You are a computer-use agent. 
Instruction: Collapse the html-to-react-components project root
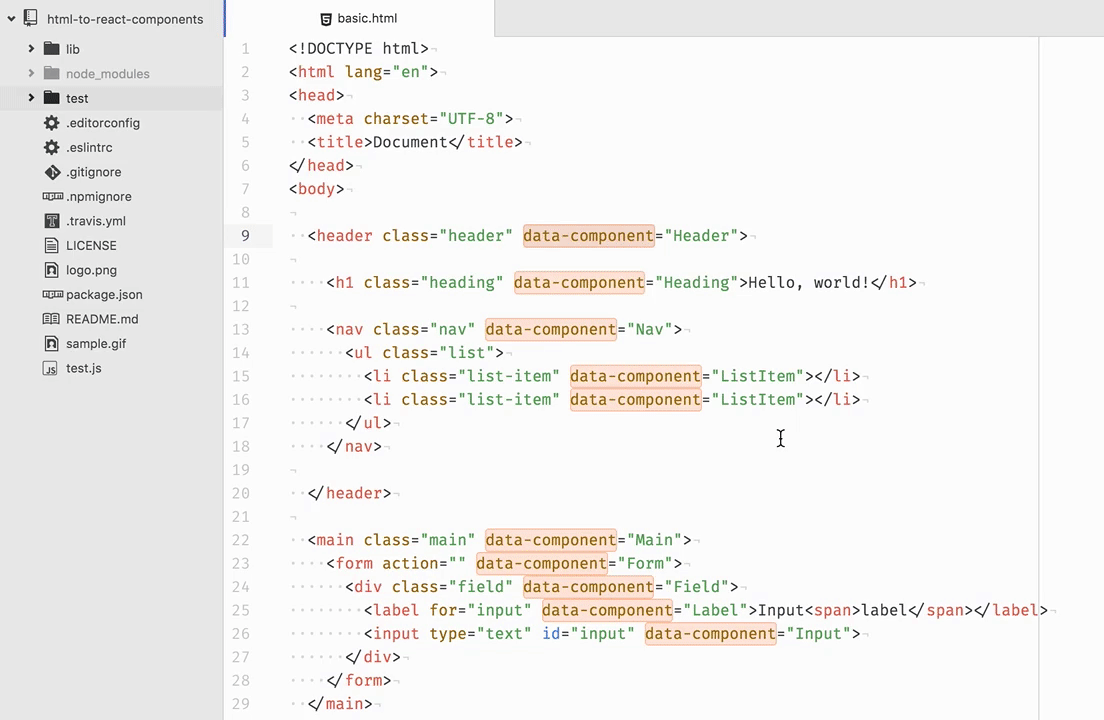[11, 18]
